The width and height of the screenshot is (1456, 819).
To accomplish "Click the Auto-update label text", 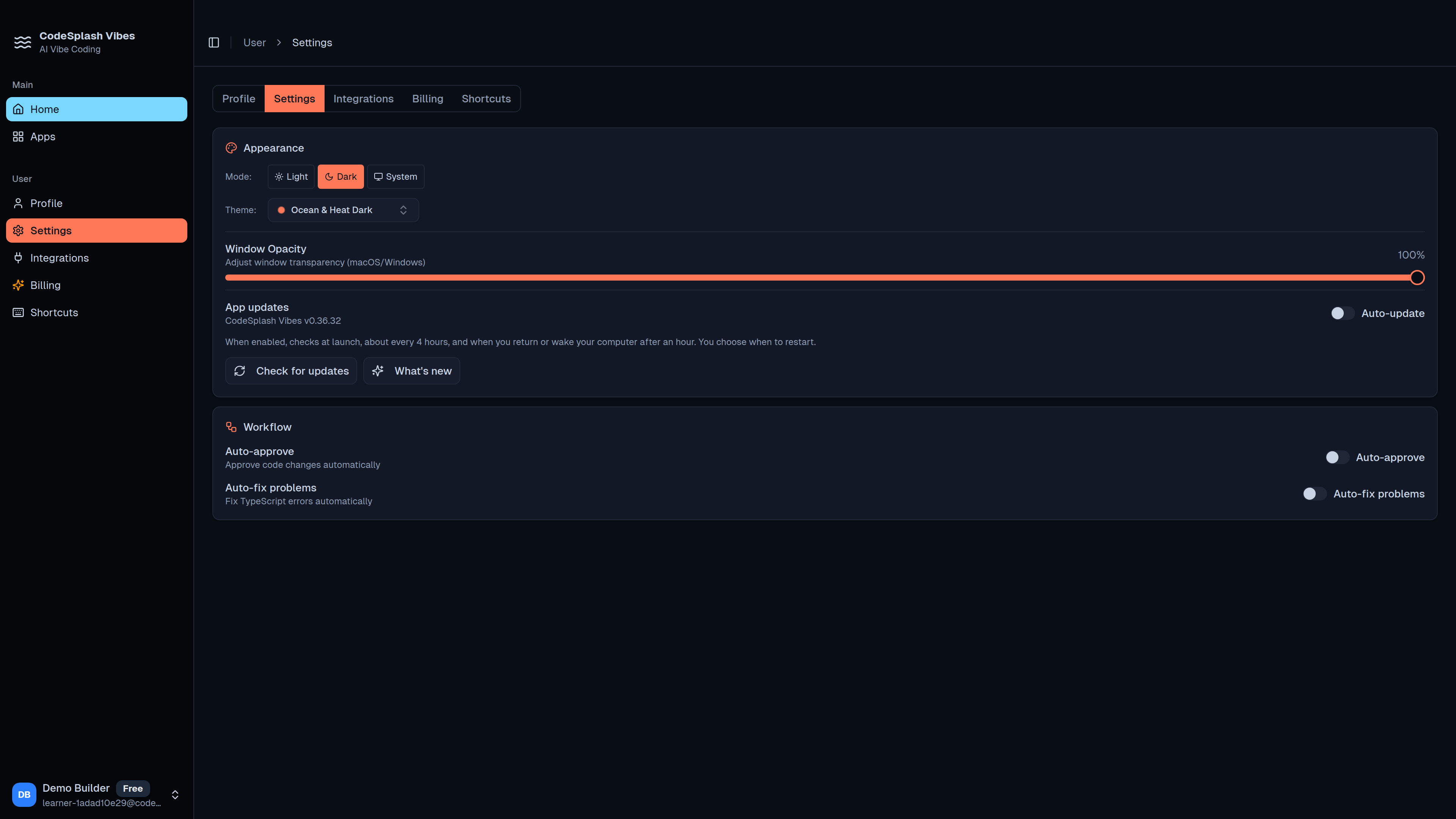I will 1393,313.
